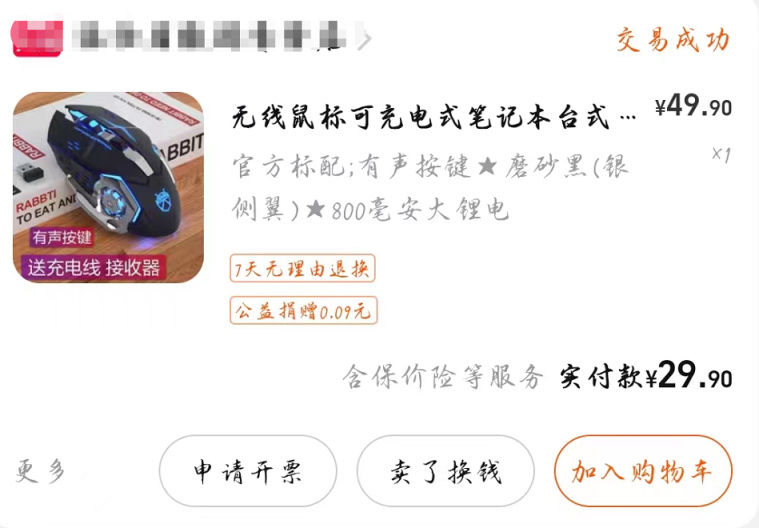Click the 卖了换钱 button
This screenshot has width=759, height=528.
pos(445,471)
